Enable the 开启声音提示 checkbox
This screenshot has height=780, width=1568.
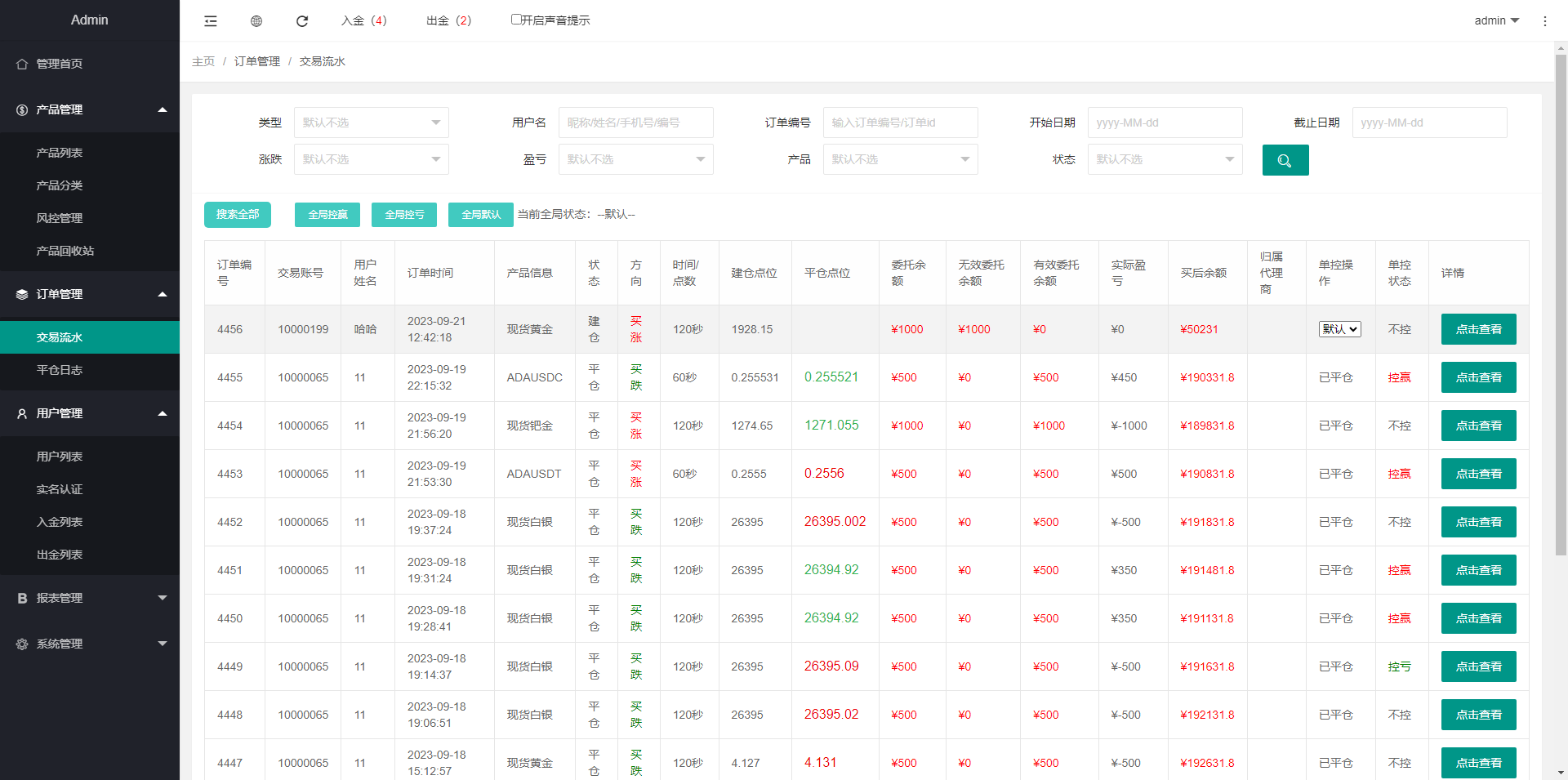515,18
